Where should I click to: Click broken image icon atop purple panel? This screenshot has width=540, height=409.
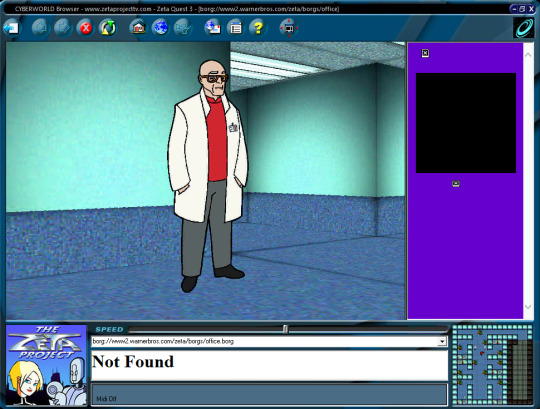425,53
